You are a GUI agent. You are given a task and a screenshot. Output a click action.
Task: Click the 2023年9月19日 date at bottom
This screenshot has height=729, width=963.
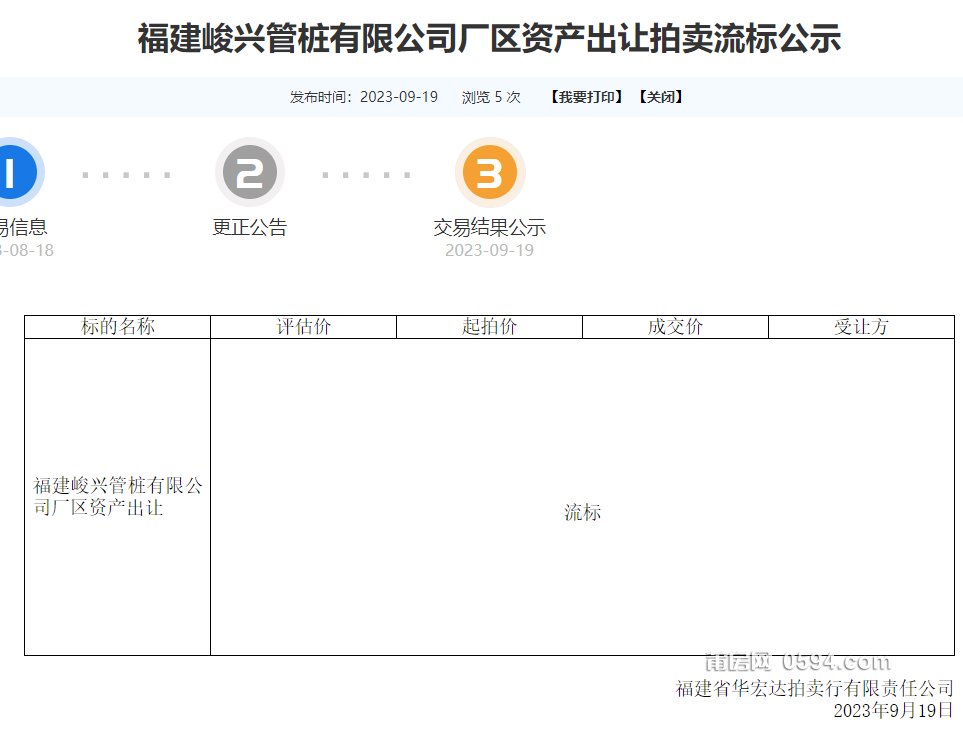click(x=894, y=710)
